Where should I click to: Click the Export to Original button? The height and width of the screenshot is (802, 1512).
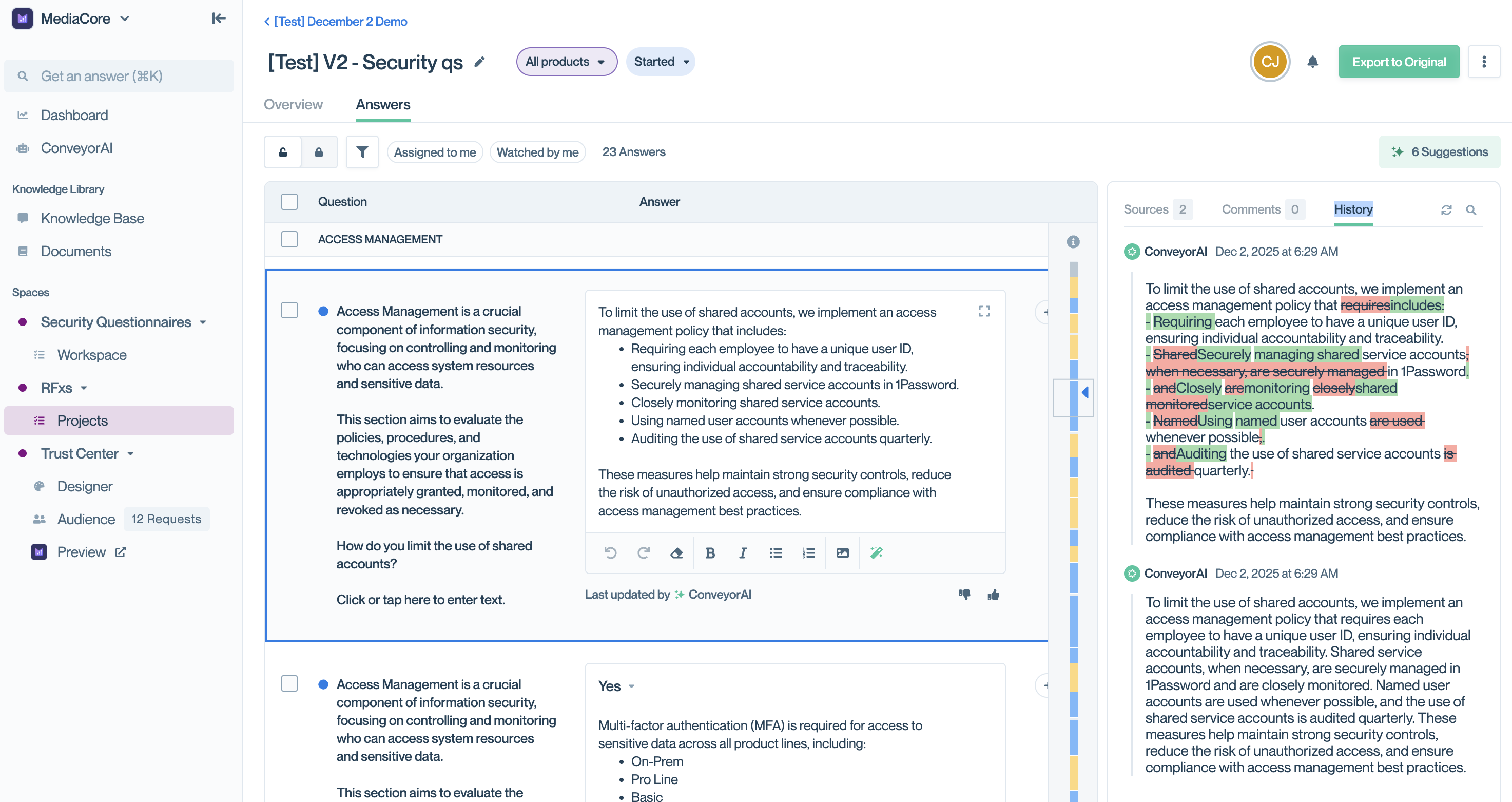[1399, 62]
